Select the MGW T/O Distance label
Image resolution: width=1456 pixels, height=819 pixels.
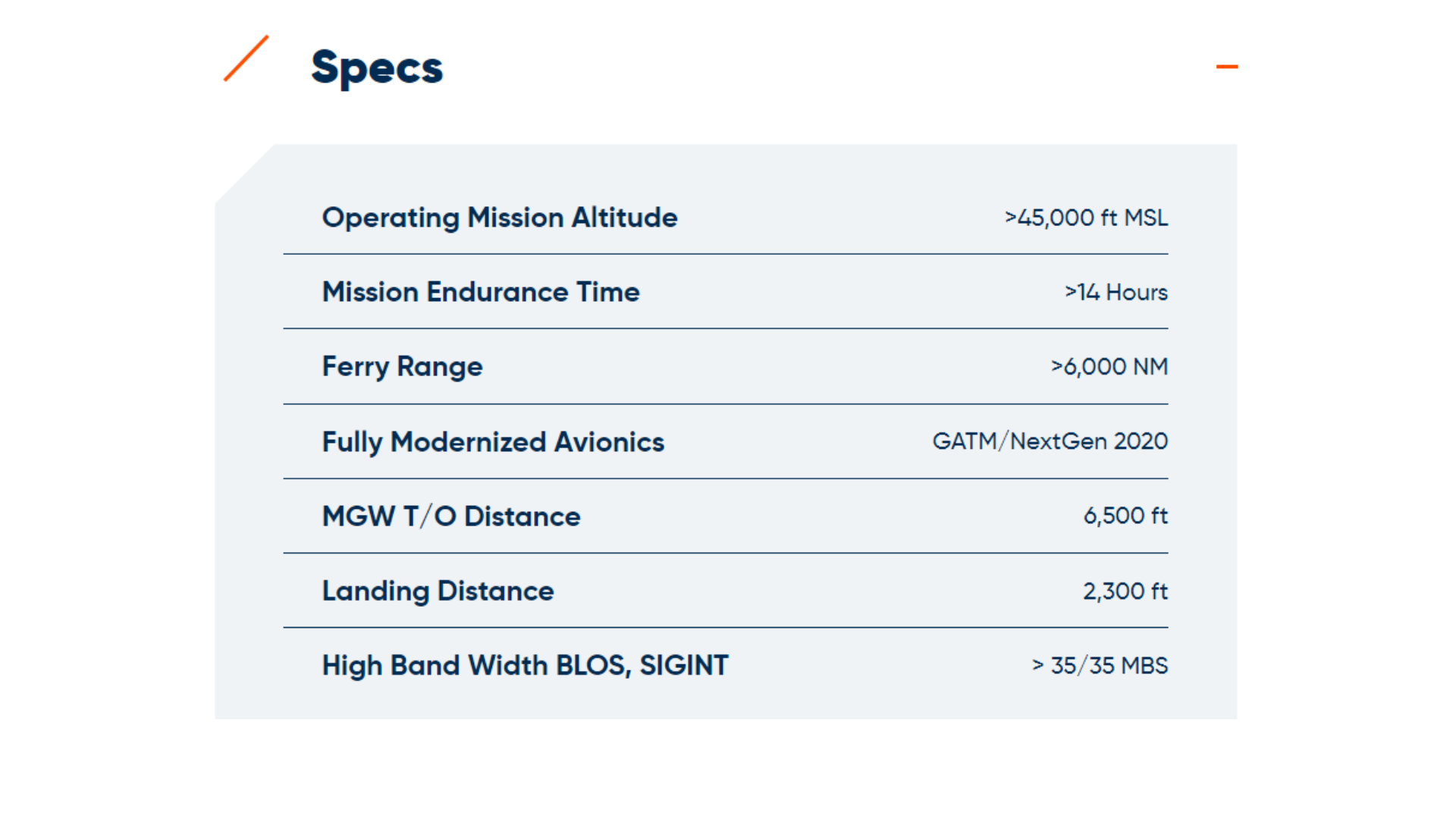(x=450, y=516)
